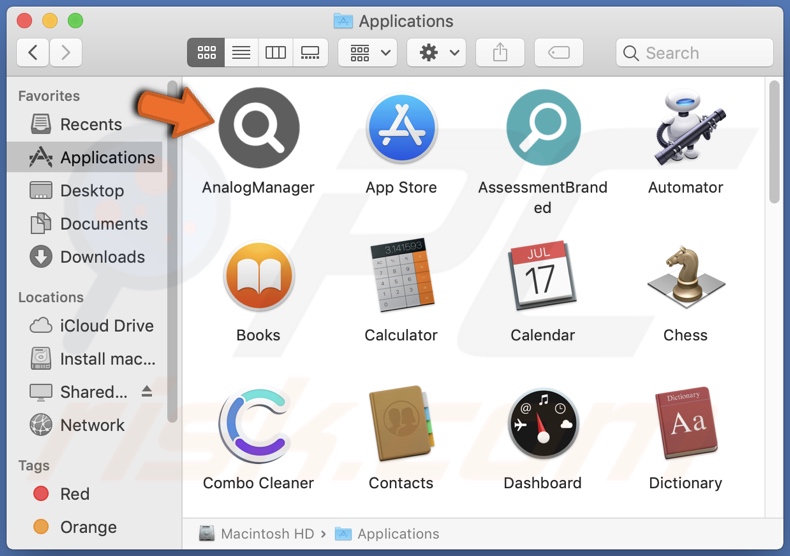Viewport: 790px width, 556px height.
Task: Switch to icon view
Action: pos(206,52)
